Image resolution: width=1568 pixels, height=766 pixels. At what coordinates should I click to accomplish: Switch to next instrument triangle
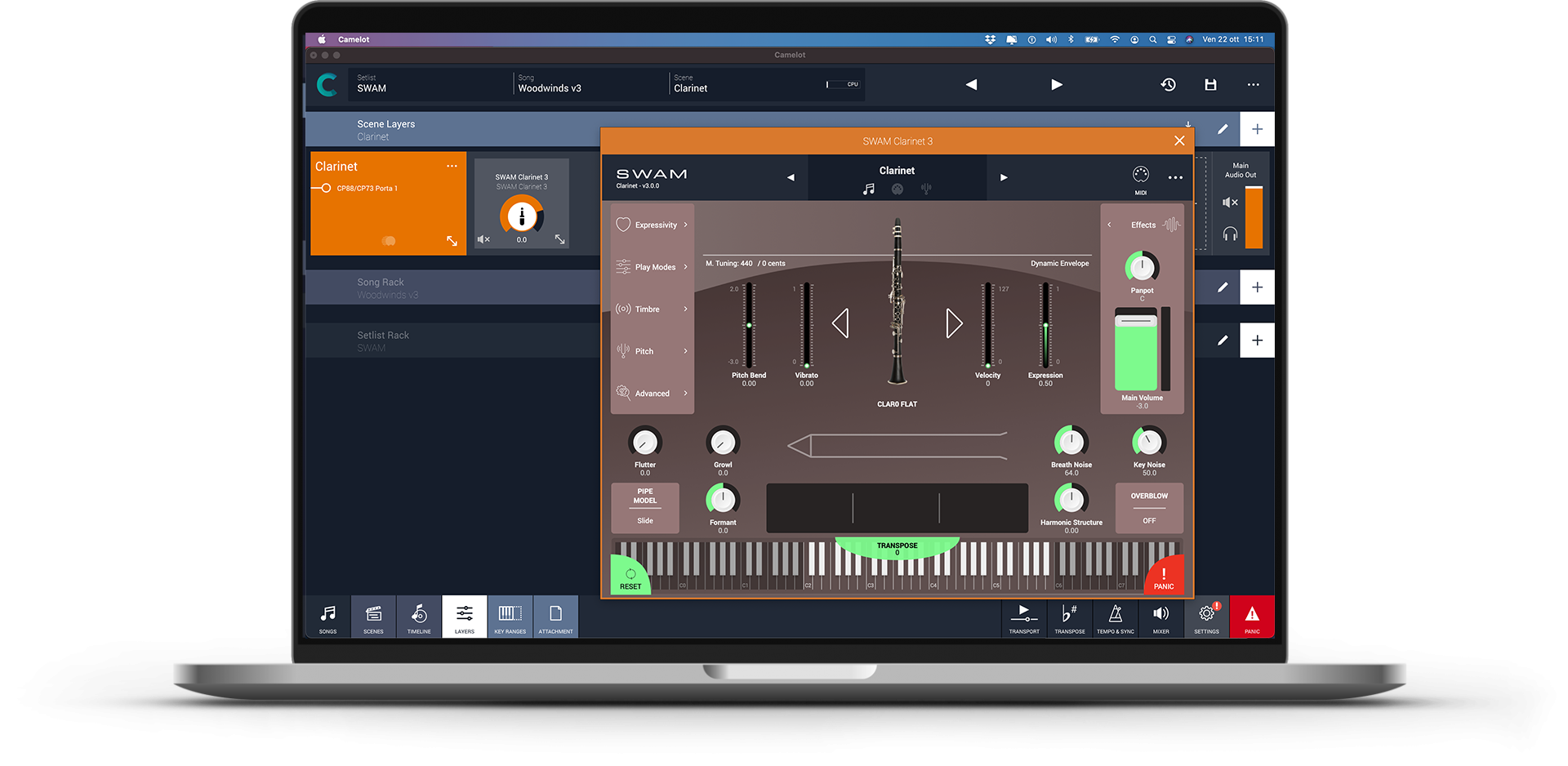[954, 323]
